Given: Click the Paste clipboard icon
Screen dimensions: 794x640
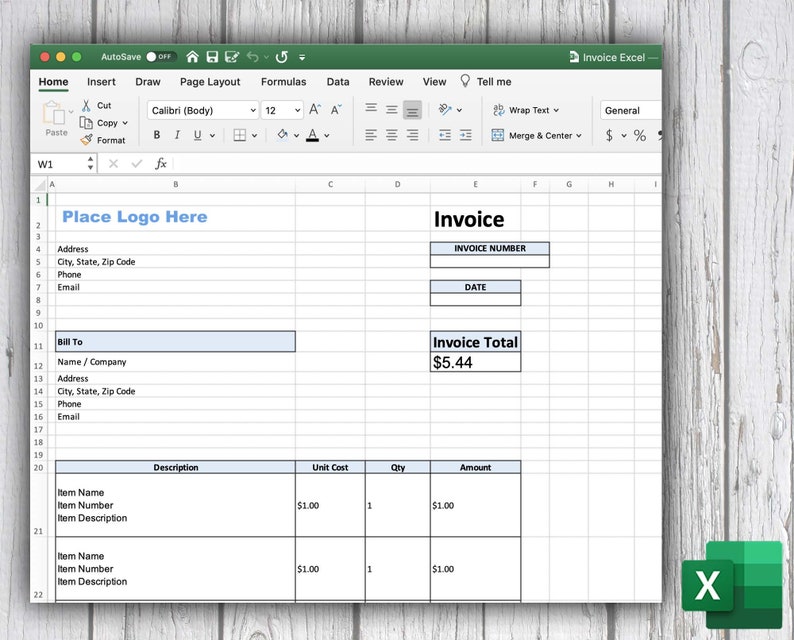Looking at the screenshot, I should [x=54, y=113].
